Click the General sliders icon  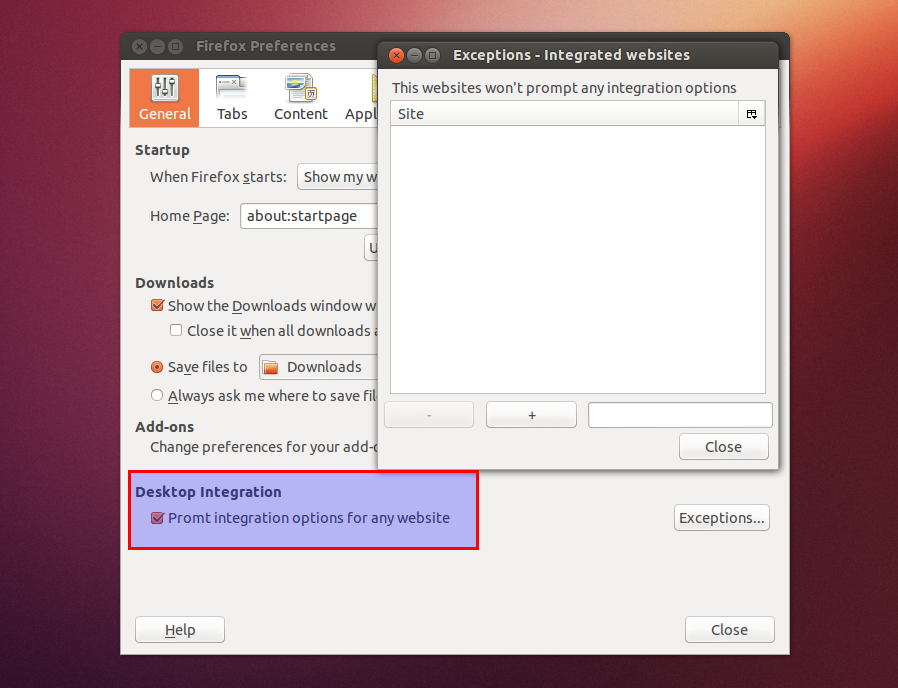(x=165, y=88)
